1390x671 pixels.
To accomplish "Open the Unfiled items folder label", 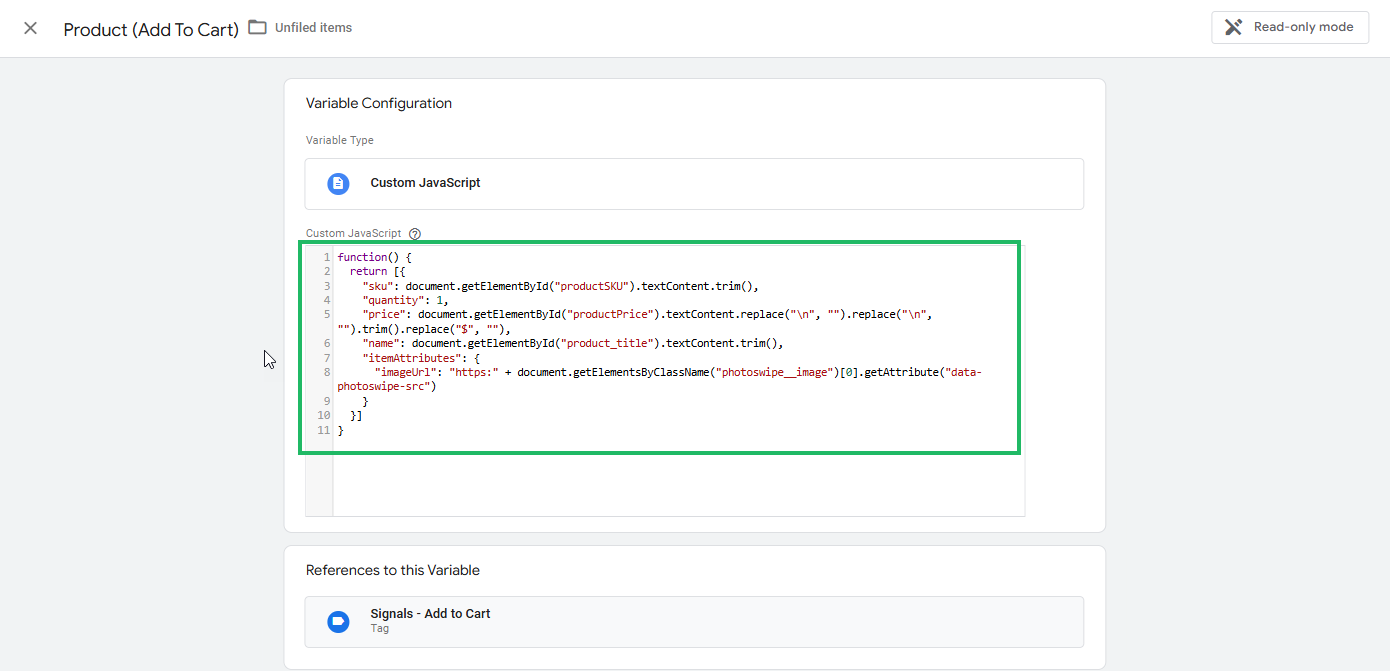I will (313, 28).
